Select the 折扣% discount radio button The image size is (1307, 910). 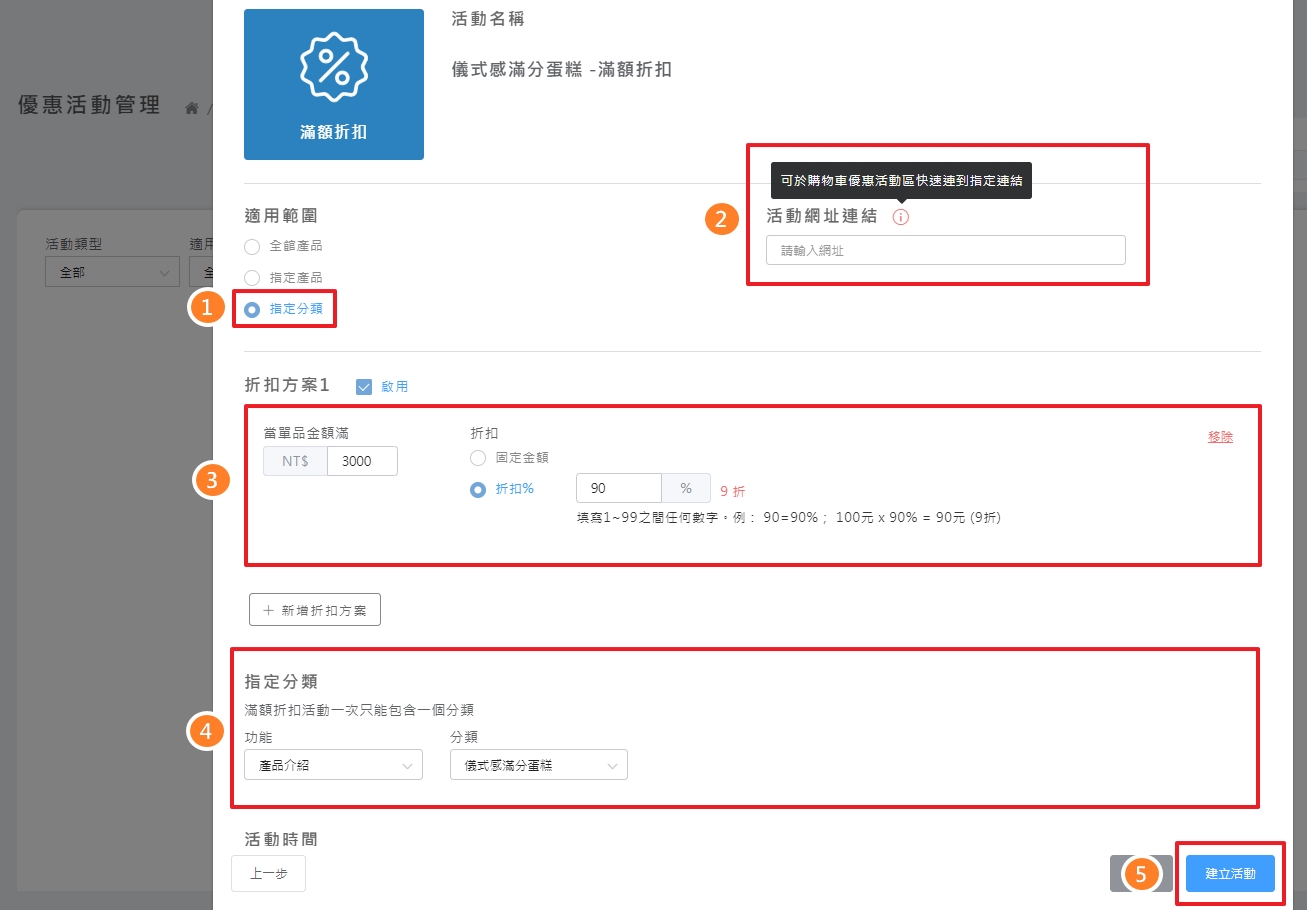pos(478,489)
